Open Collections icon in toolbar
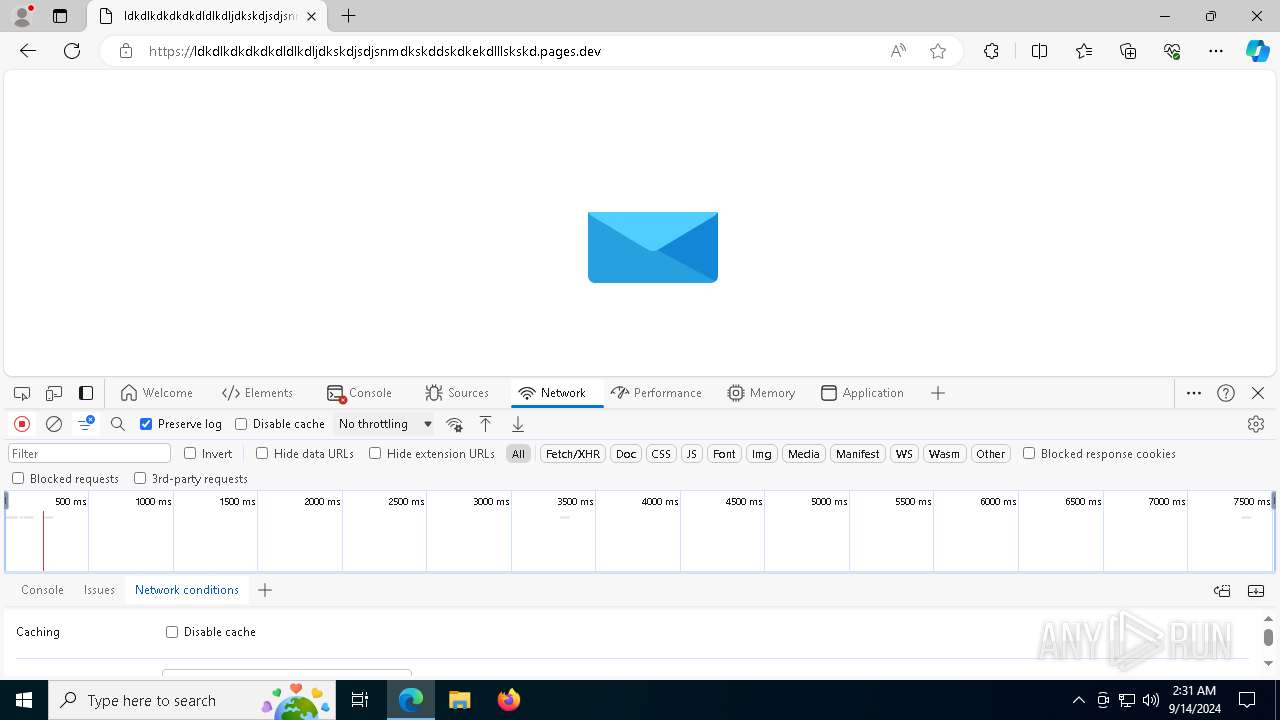Viewport: 1280px width, 720px height. pos(1128,51)
